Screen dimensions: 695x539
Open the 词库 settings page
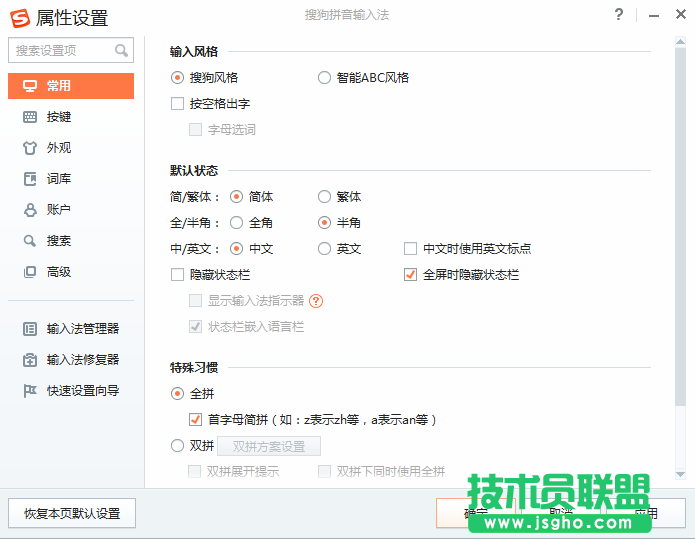71,179
